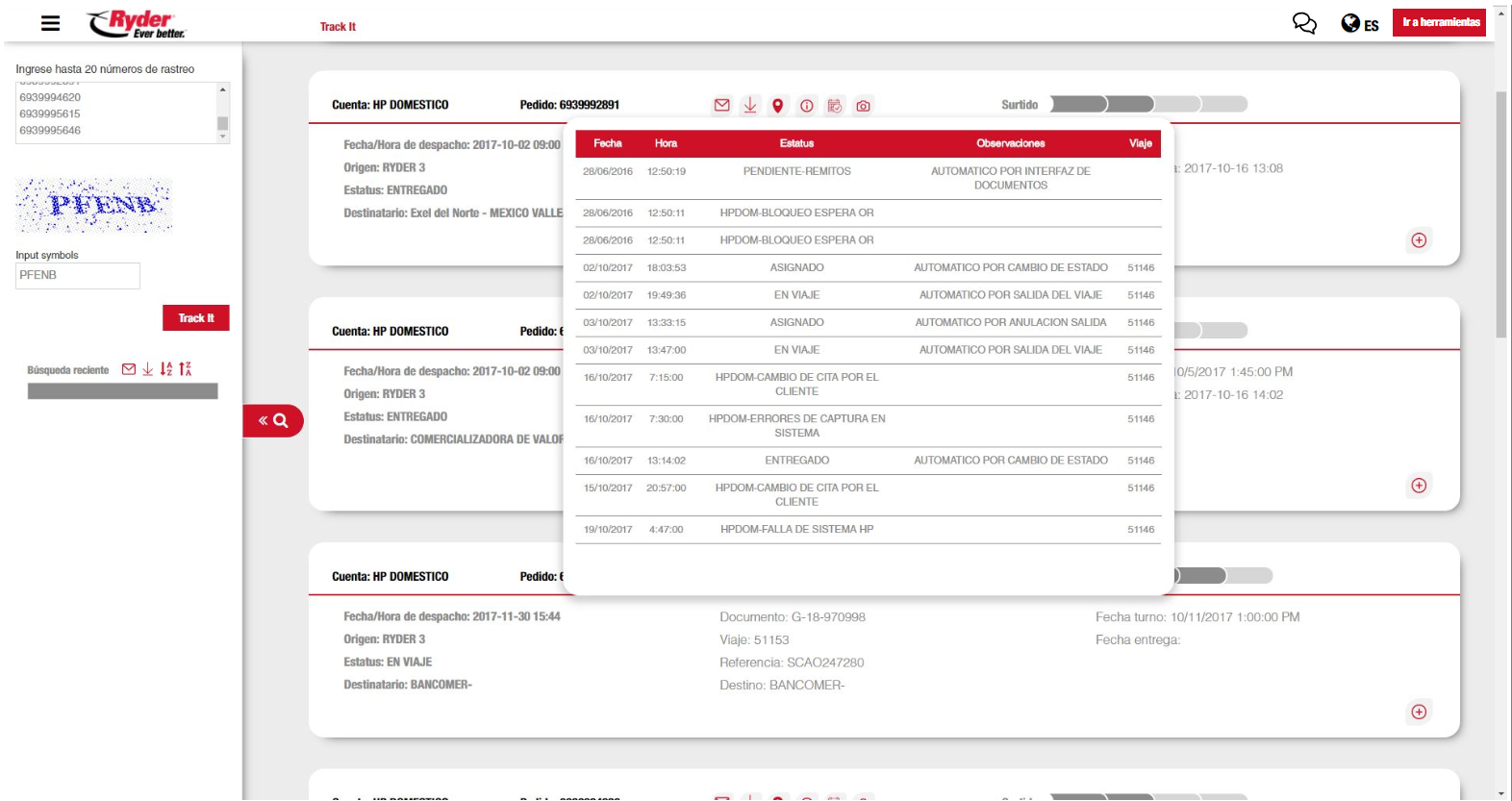The width and height of the screenshot is (1512, 801).
Task: Download order 6939992891 details
Action: [x=749, y=106]
